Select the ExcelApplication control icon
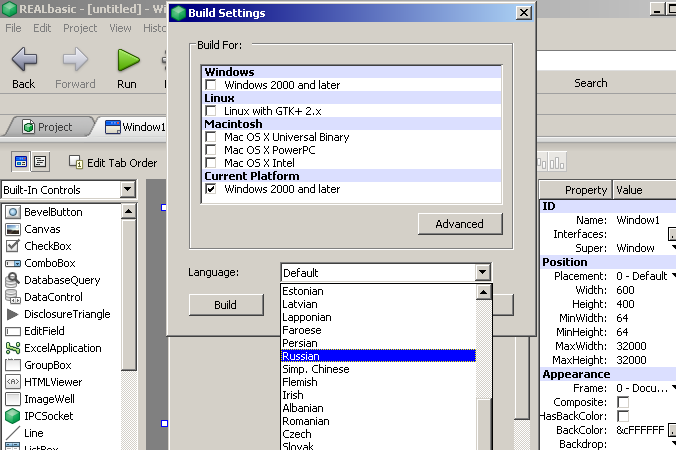Screen dimensions: 676x450 13,348
